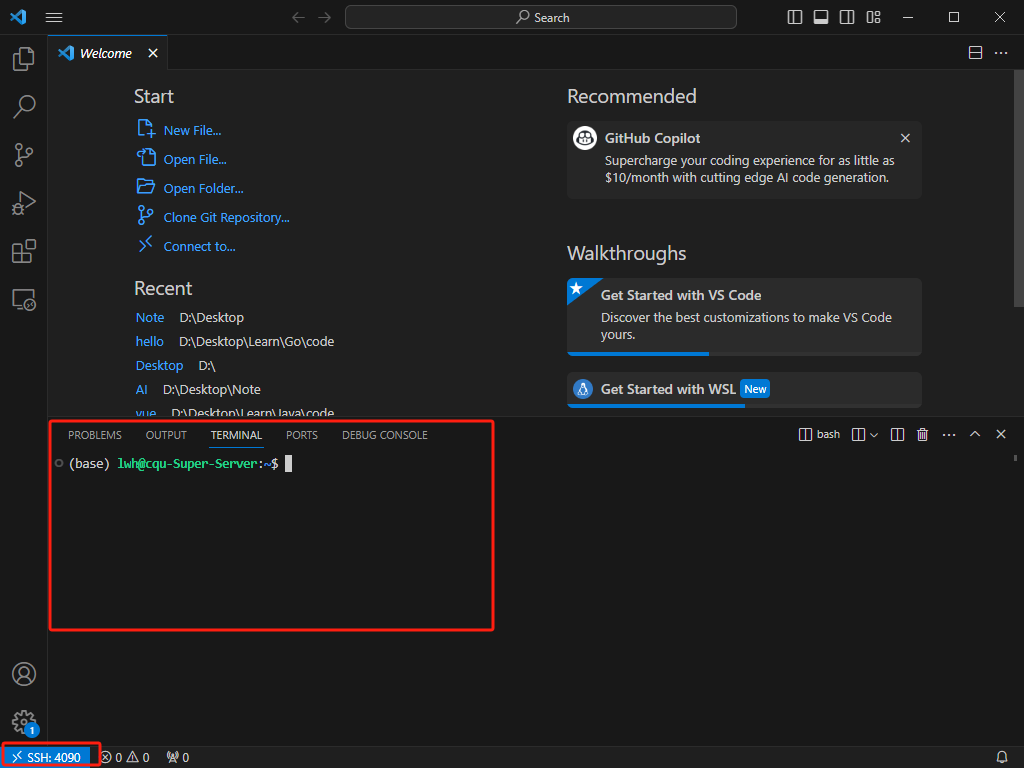Go back with the left arrow

[x=298, y=18]
